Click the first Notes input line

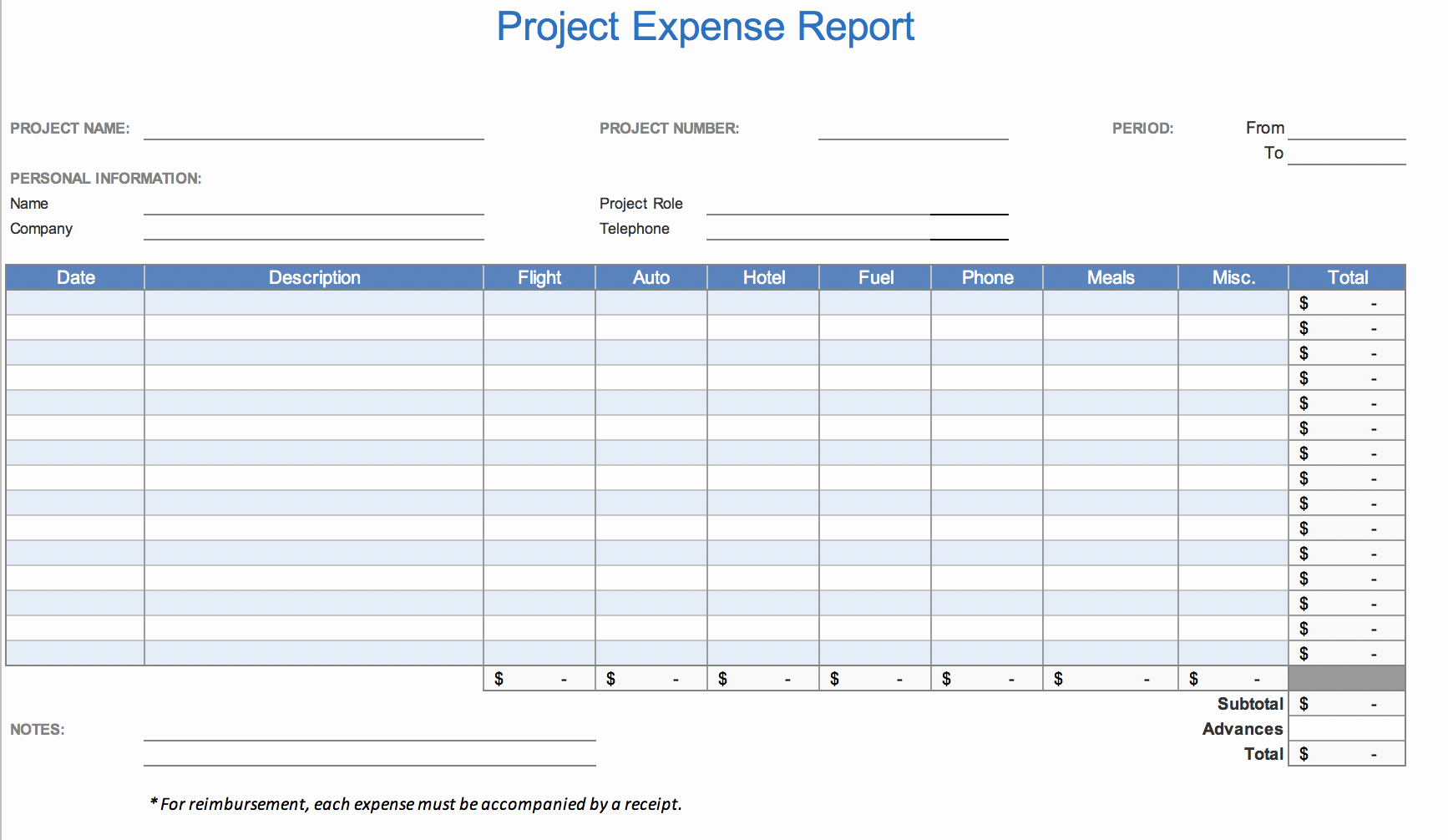(370, 730)
